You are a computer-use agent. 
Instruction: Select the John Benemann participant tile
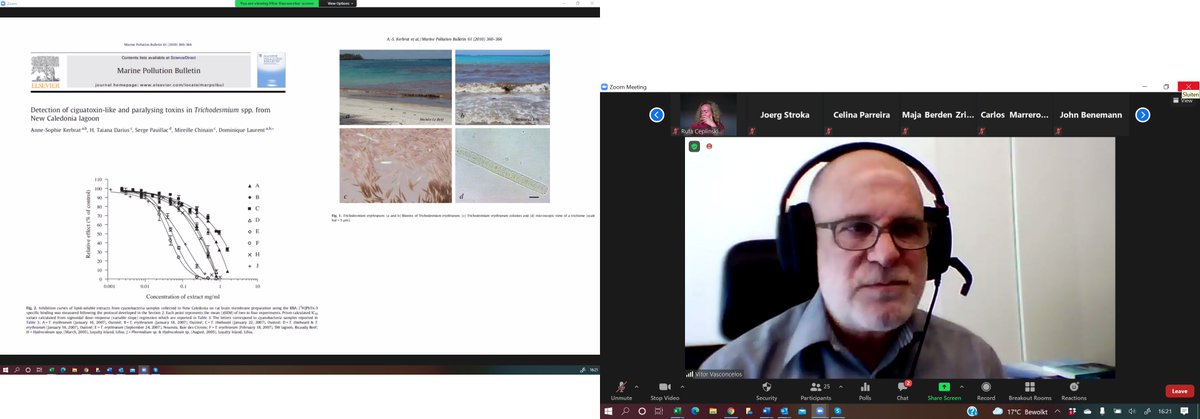click(x=1091, y=115)
